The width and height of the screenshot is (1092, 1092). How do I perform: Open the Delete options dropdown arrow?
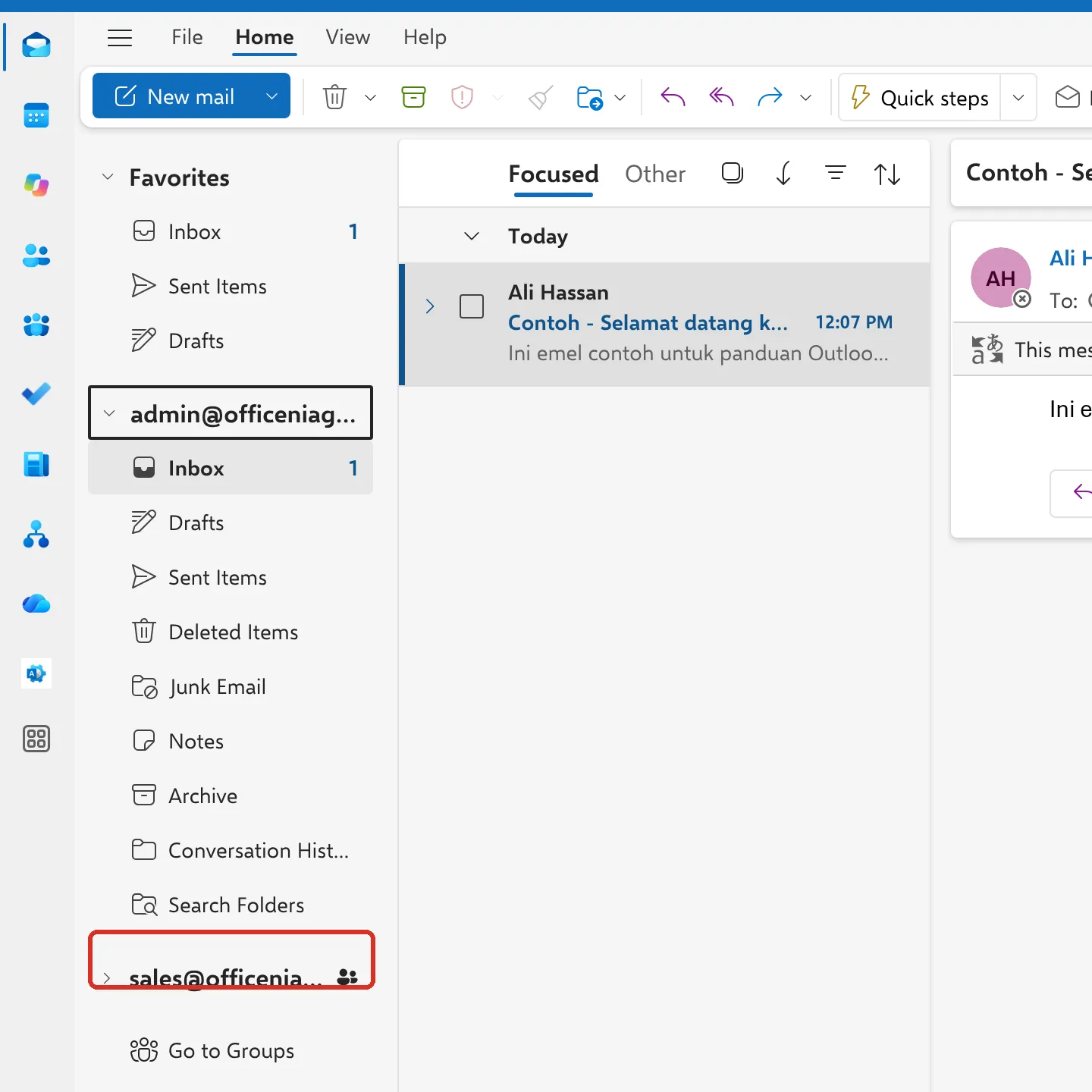[370, 97]
